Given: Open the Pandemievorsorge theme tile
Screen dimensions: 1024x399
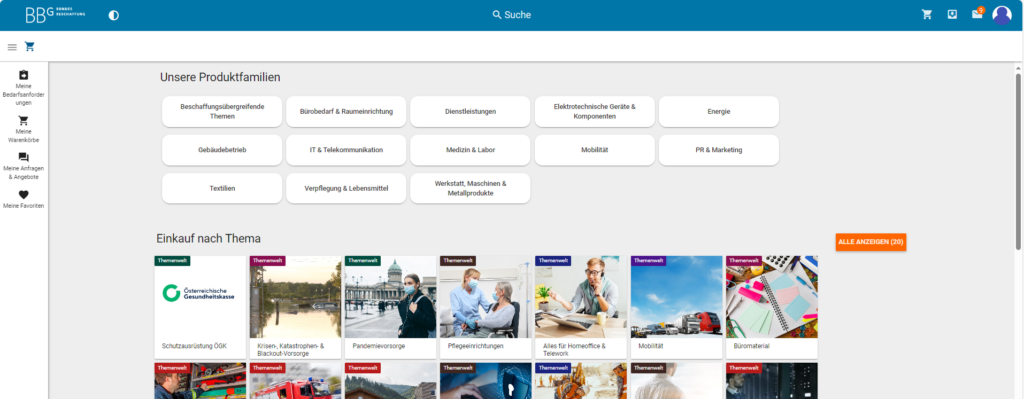Looking at the screenshot, I should pyautogui.click(x=390, y=307).
